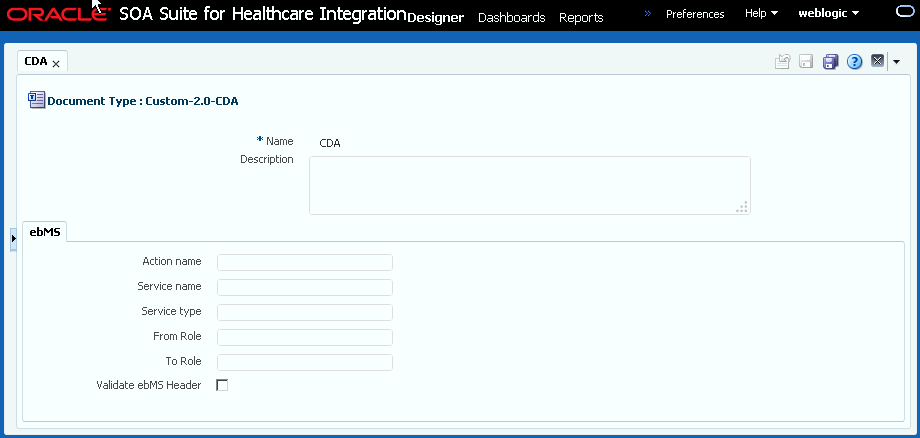Click the Save All icon
The image size is (920, 438).
[830, 62]
